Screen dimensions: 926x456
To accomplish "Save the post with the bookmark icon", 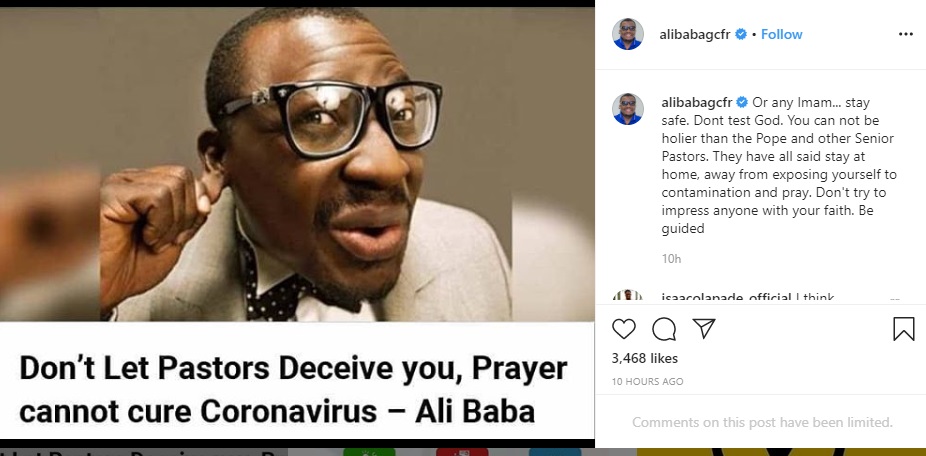I will pyautogui.click(x=904, y=329).
